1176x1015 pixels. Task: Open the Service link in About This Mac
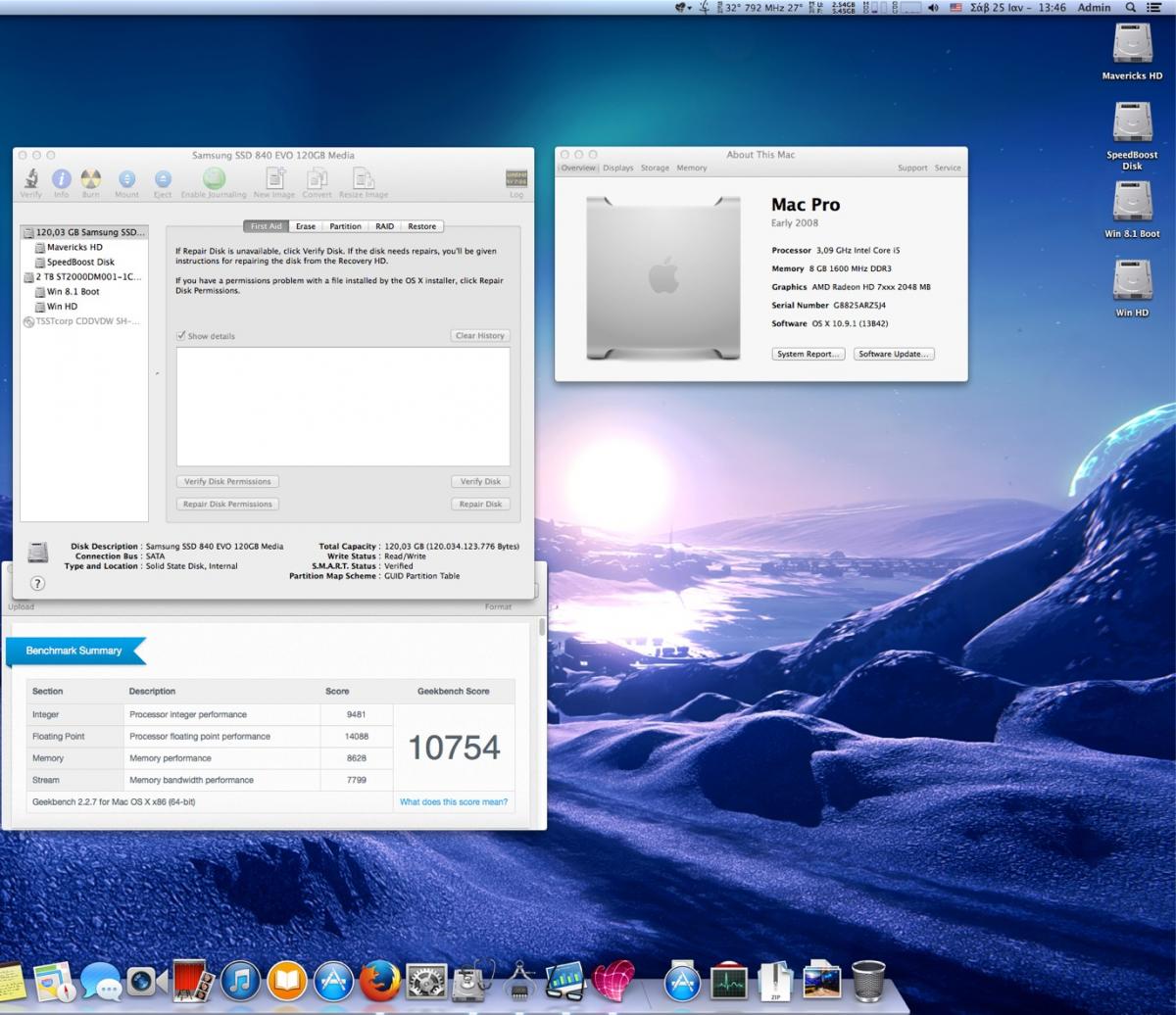tap(948, 168)
